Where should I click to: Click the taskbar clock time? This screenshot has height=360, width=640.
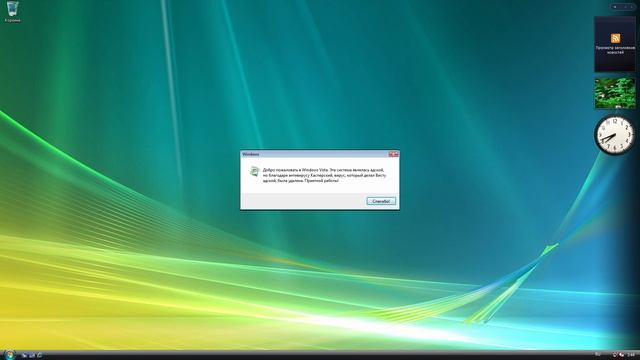[631, 355]
